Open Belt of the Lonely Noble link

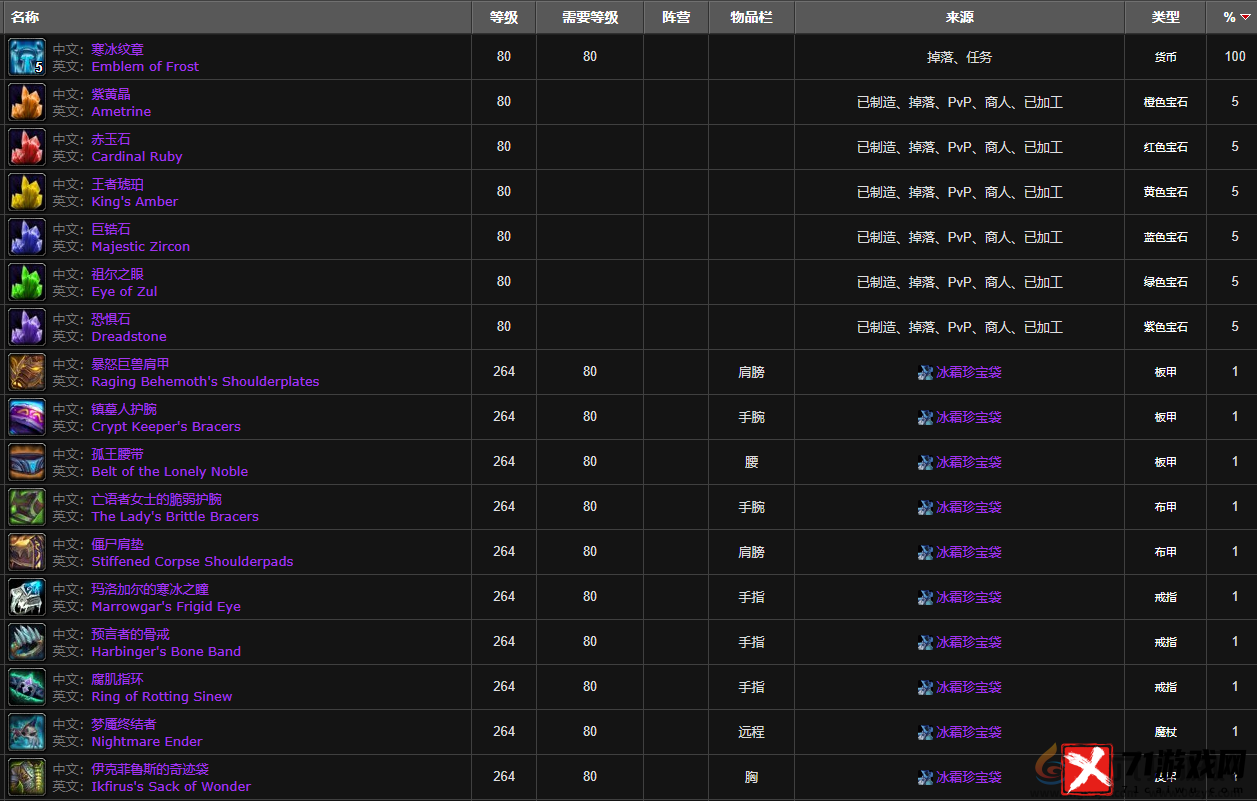[170, 471]
